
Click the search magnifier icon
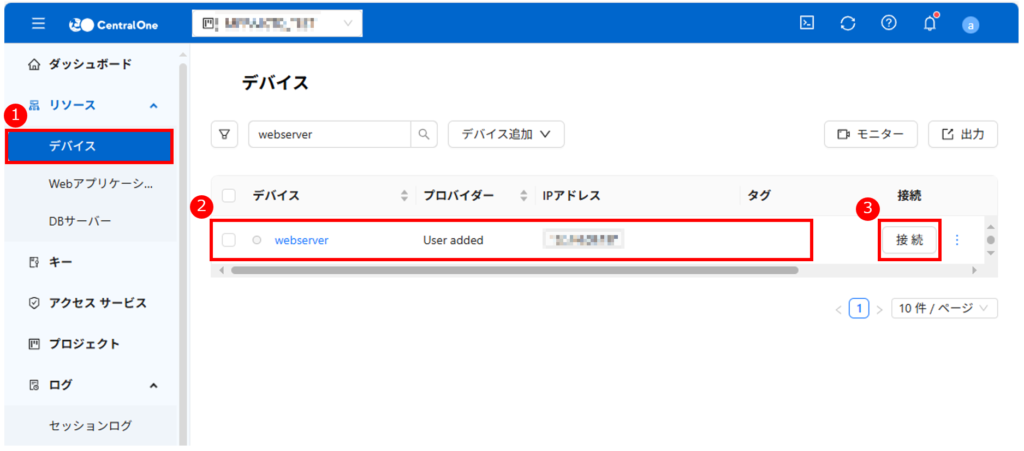coord(425,134)
